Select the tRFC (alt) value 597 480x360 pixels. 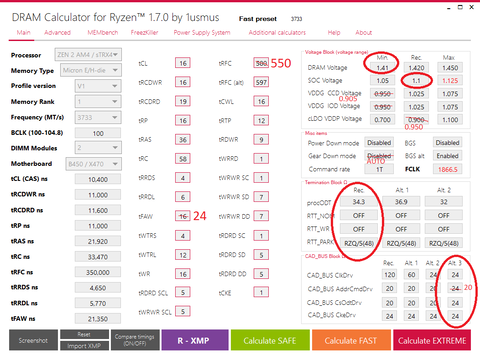click(x=261, y=82)
